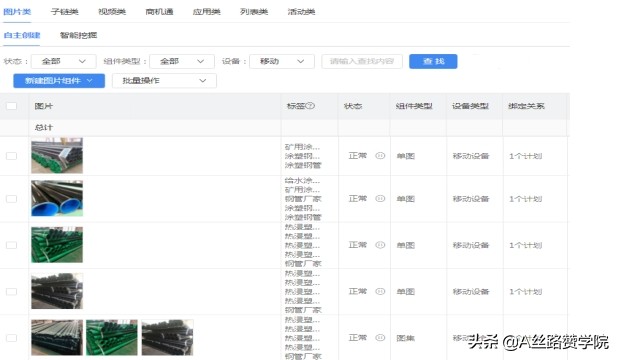Click the 状态 column header
Image resolution: width=619 pixels, height=360 pixels.
[x=353, y=106]
